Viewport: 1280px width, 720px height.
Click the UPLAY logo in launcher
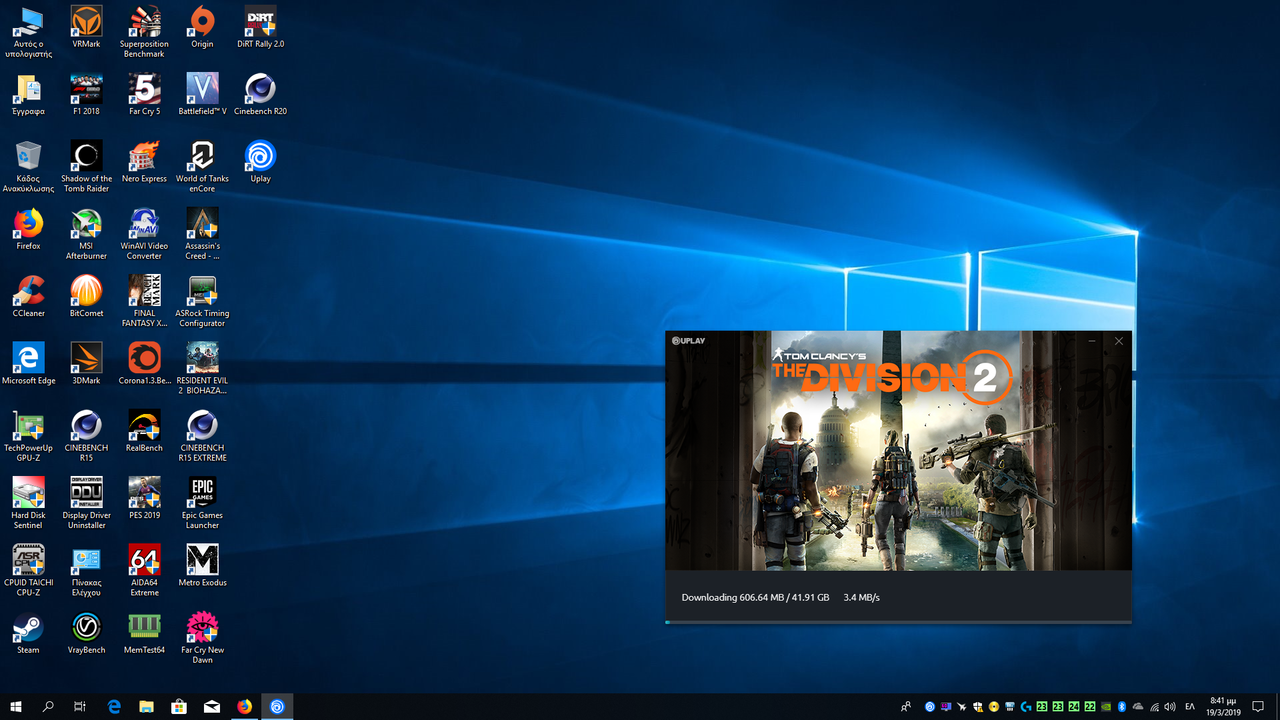[x=688, y=341]
